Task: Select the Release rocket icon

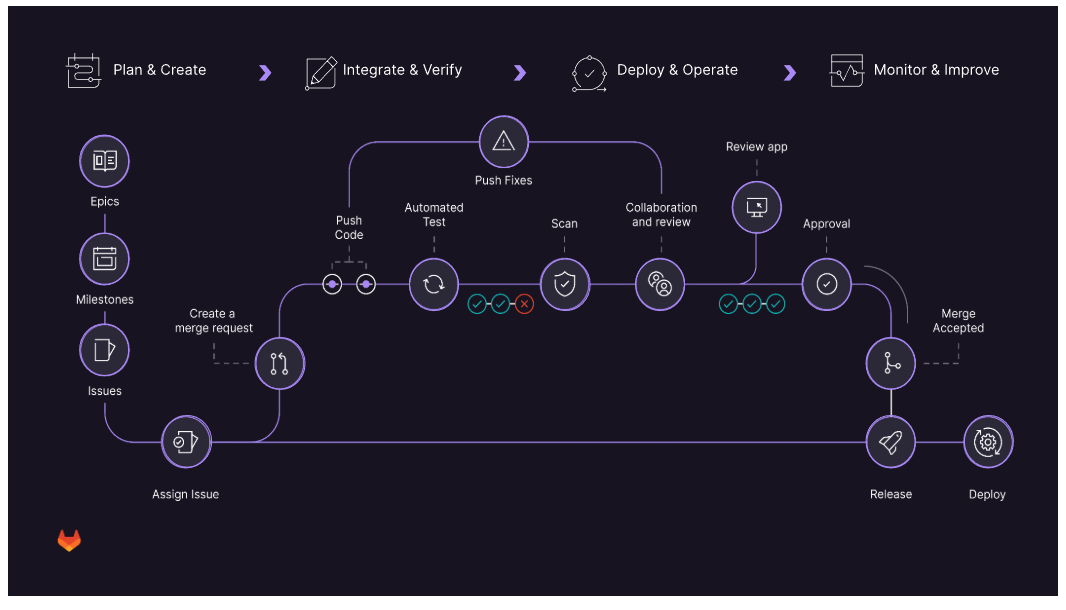Action: click(x=890, y=441)
